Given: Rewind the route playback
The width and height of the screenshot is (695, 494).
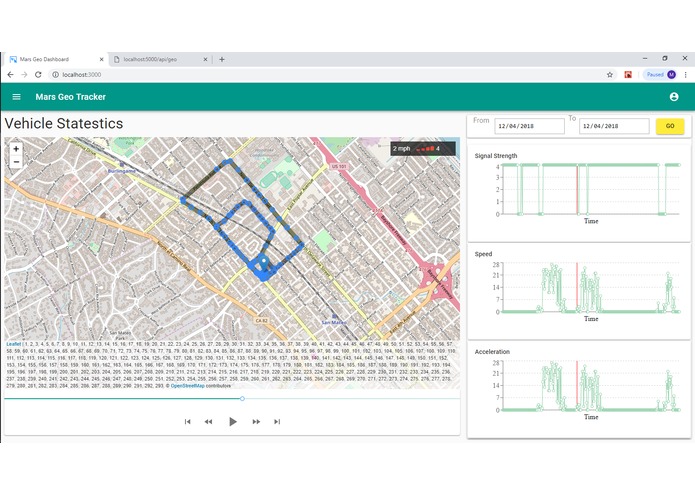Looking at the screenshot, I should coord(208,421).
